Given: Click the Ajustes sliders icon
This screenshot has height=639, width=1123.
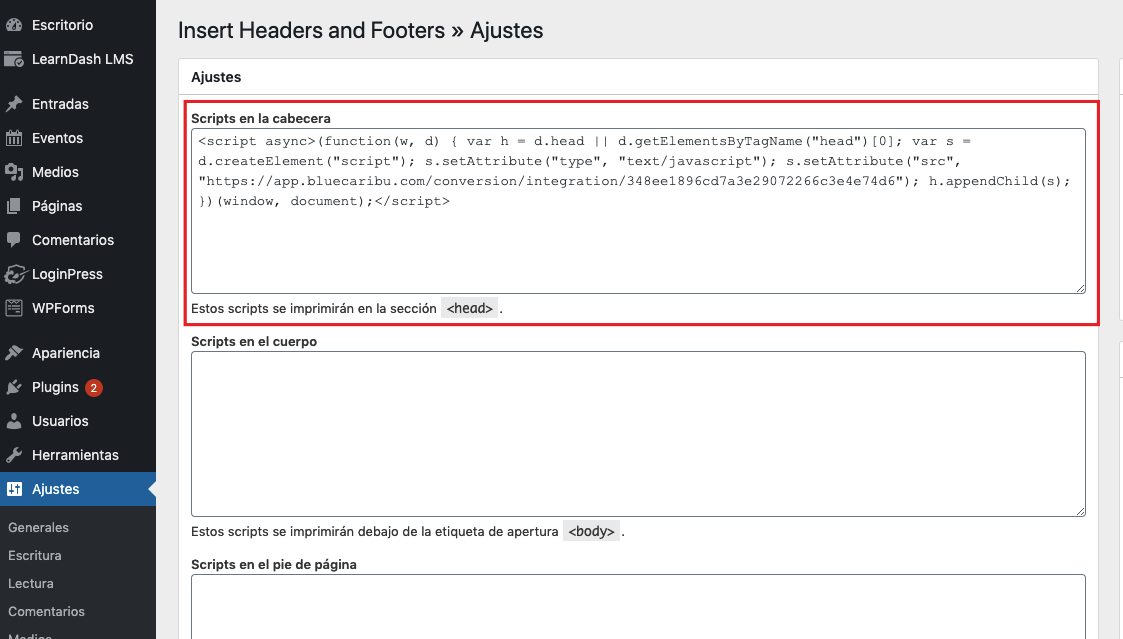Looking at the screenshot, I should [14, 489].
